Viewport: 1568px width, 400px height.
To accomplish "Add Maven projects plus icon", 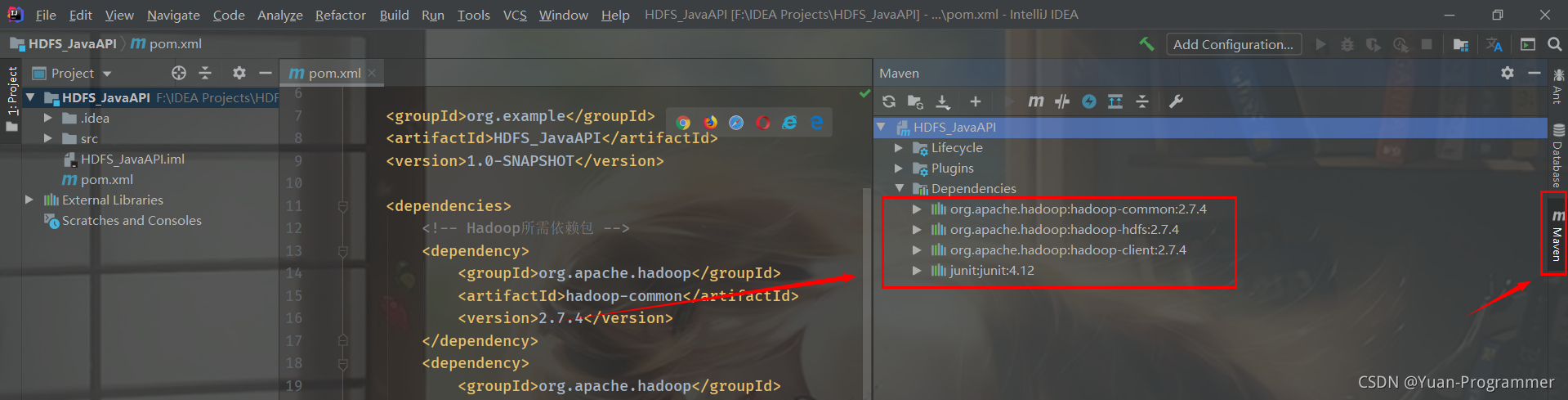I will coord(975,101).
